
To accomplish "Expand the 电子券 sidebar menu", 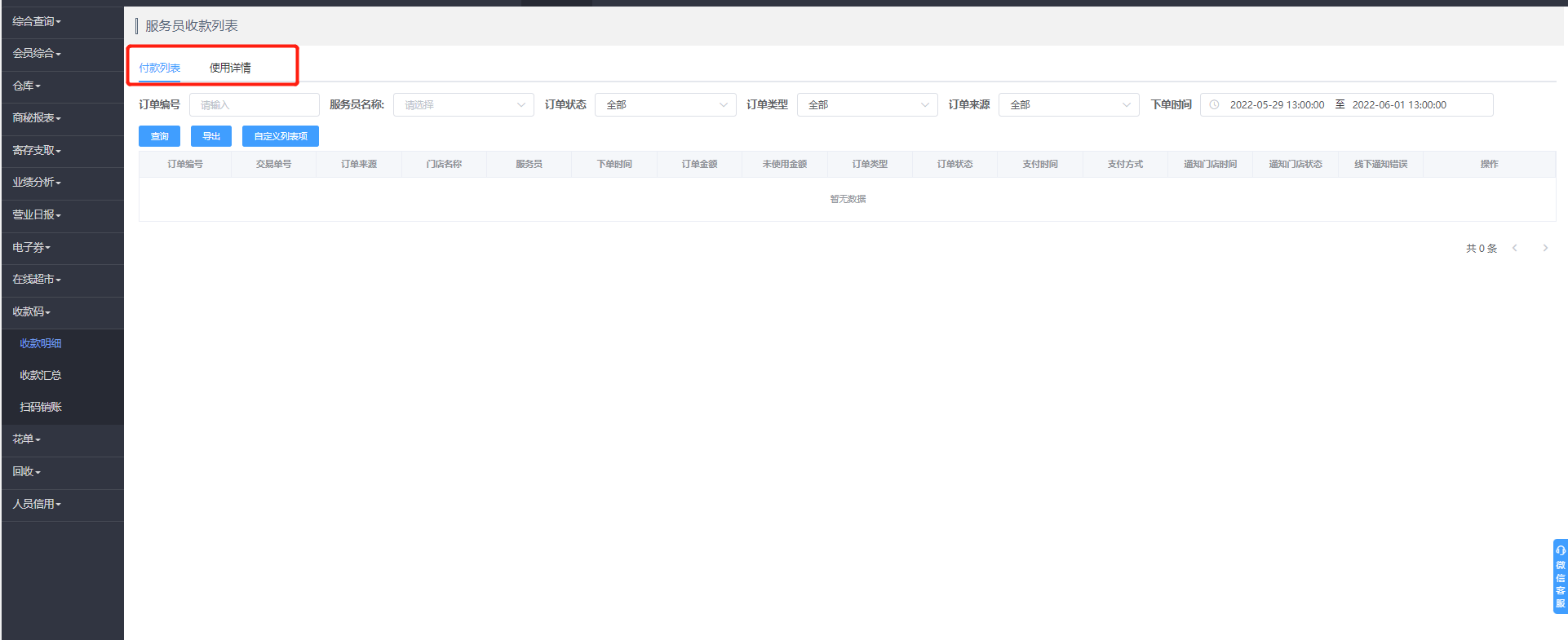I will click(x=62, y=247).
